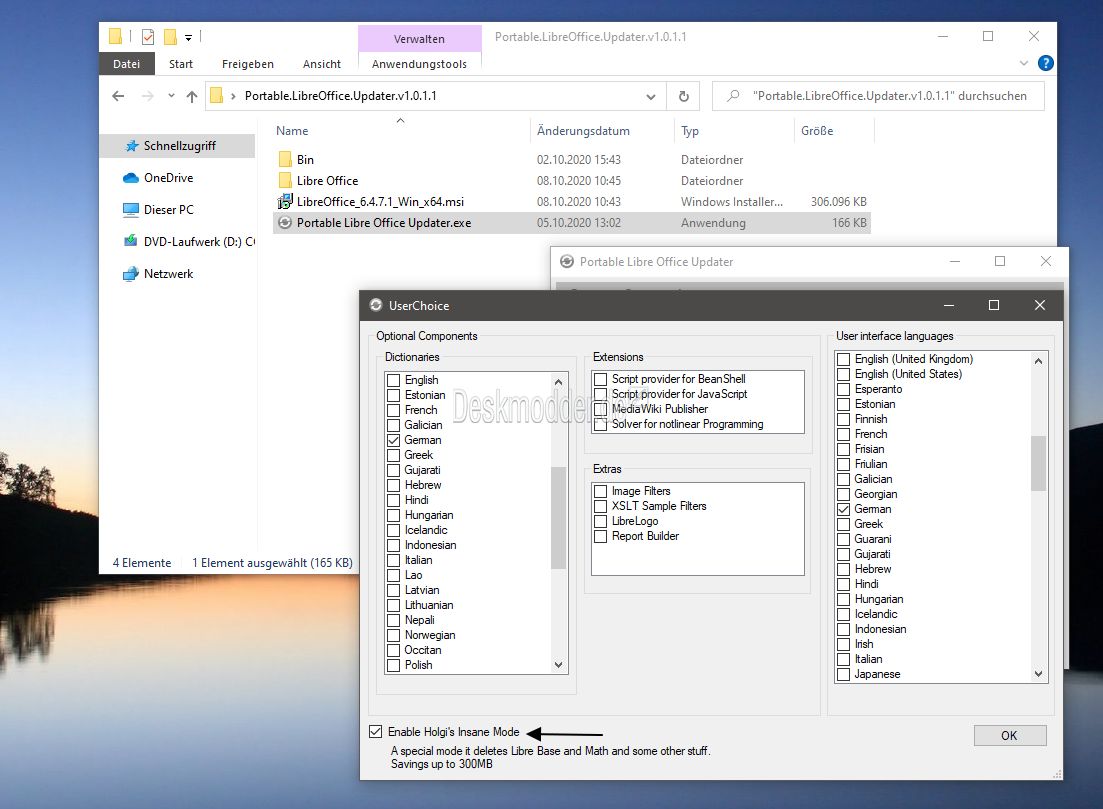The image size is (1103, 809).
Task: Expand the ribbon with the chevron
Action: click(x=1024, y=63)
